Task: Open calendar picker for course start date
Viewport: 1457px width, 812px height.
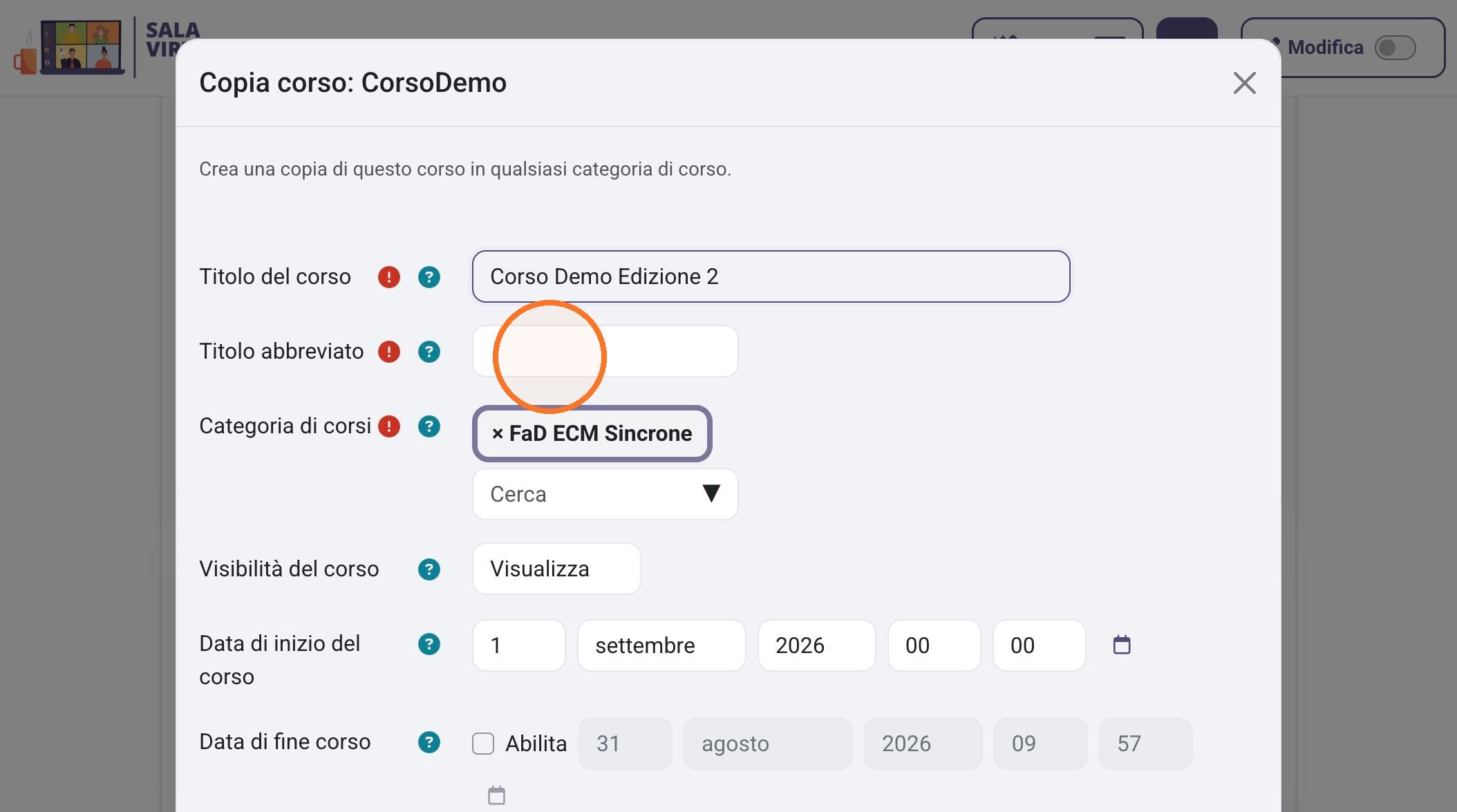Action: pos(1122,645)
